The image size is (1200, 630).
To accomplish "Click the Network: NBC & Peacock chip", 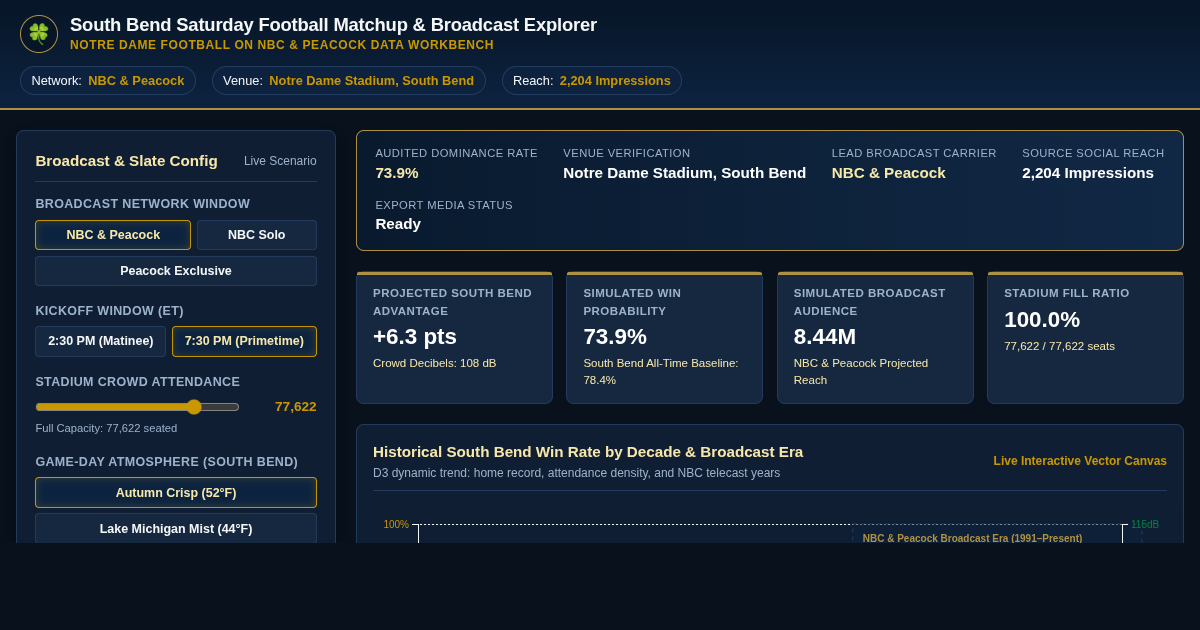I will tap(108, 81).
